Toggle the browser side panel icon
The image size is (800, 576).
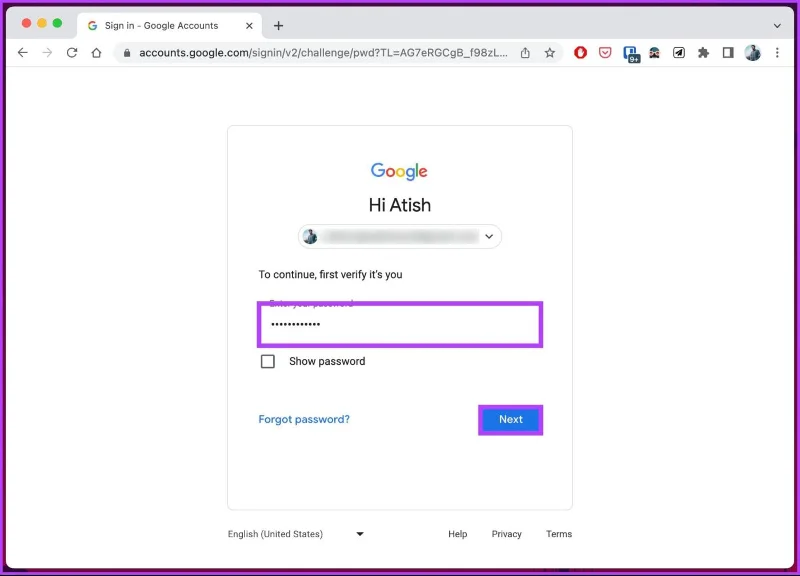728,53
